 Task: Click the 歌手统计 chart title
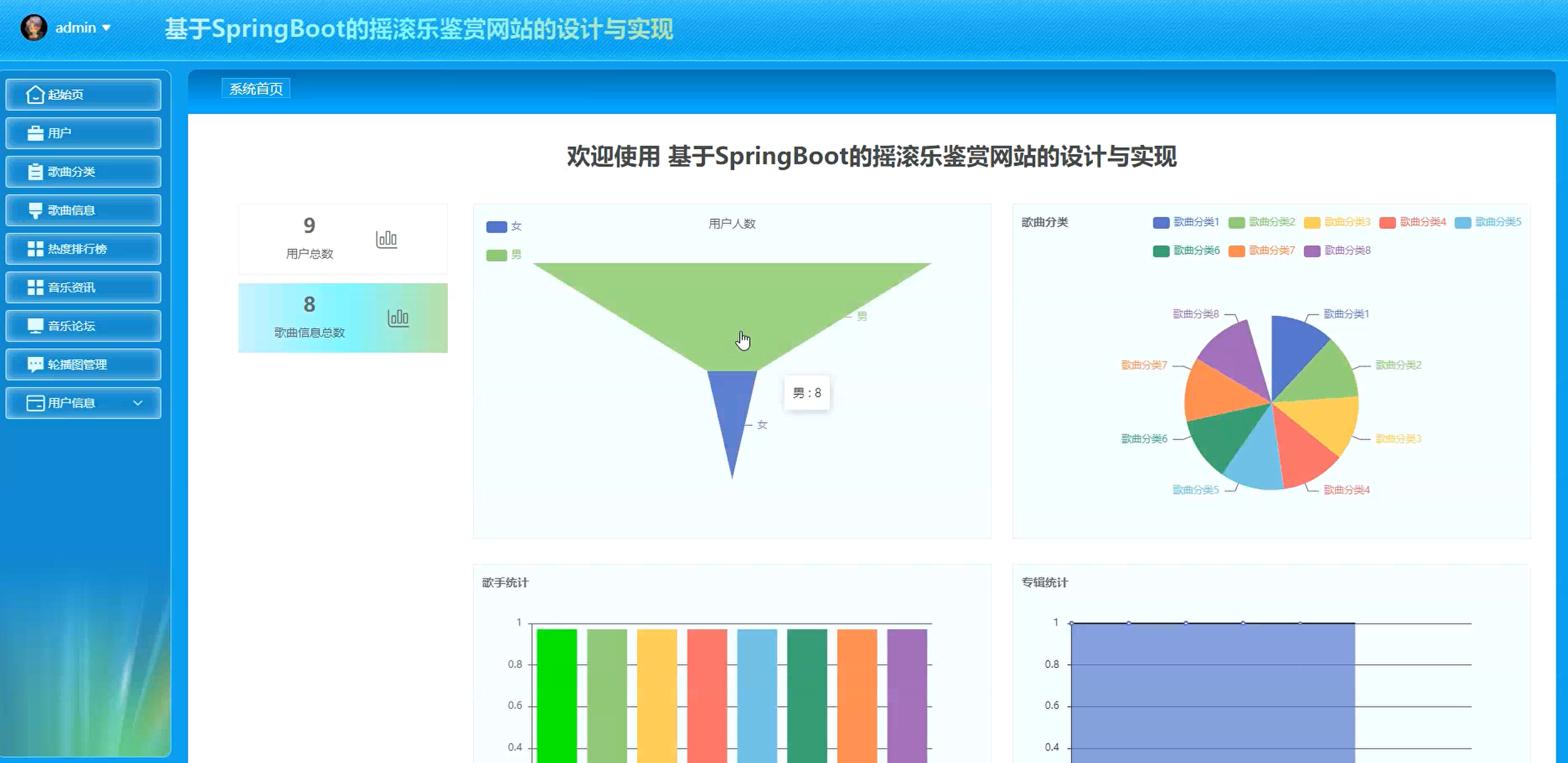pos(505,583)
